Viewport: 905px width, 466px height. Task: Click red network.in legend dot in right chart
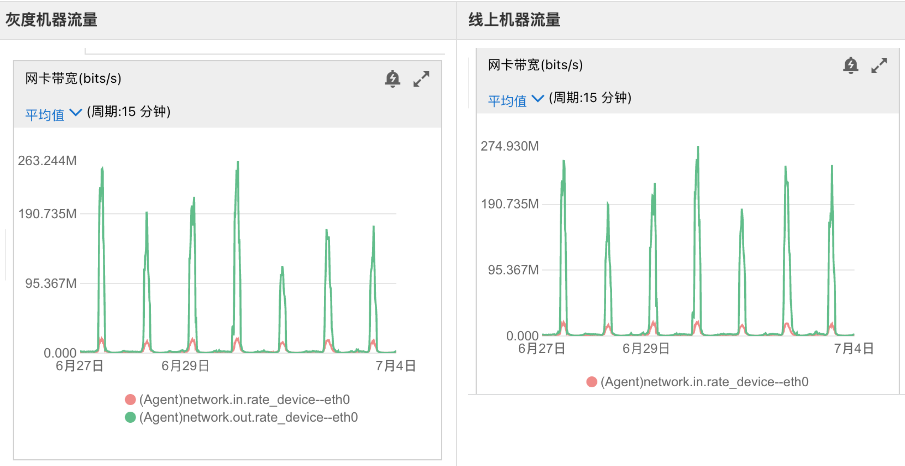click(592, 382)
